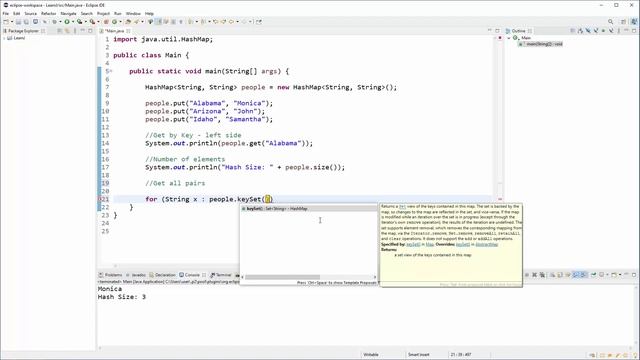Click horizontal scrollbar in the proposals popup
The width and height of the screenshot is (640, 360).
[x=282, y=277]
